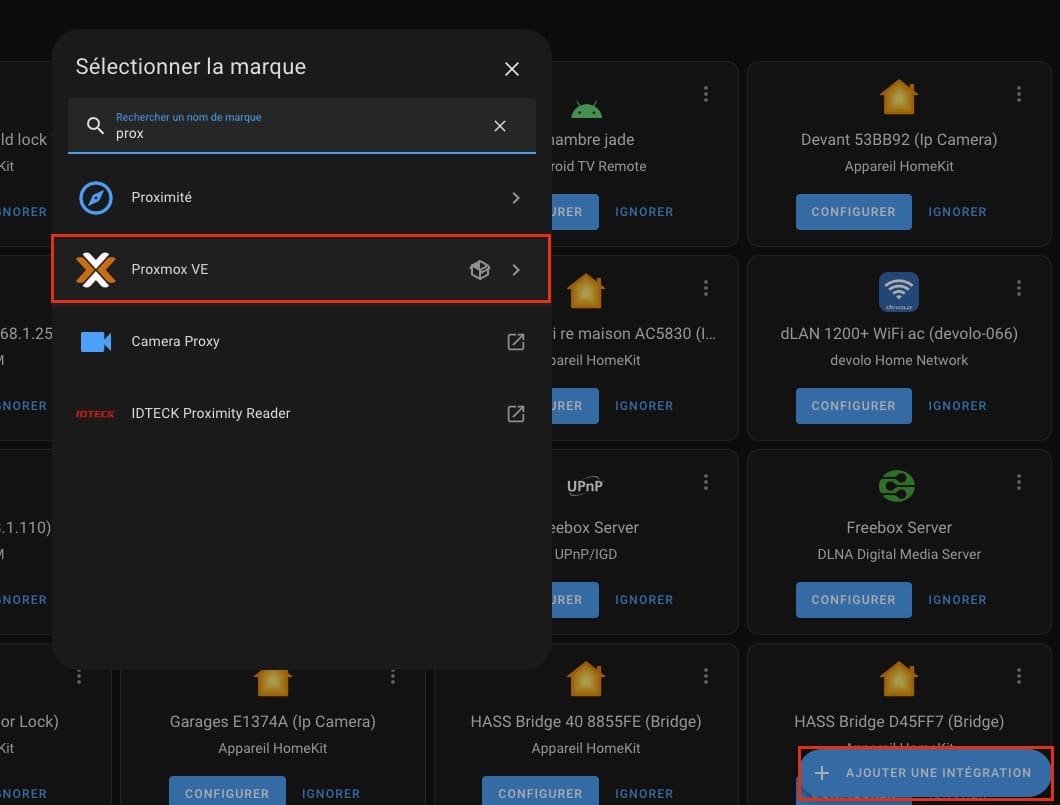Select the UPnP/IGD subtitle text
The height and width of the screenshot is (805, 1060).
586,554
